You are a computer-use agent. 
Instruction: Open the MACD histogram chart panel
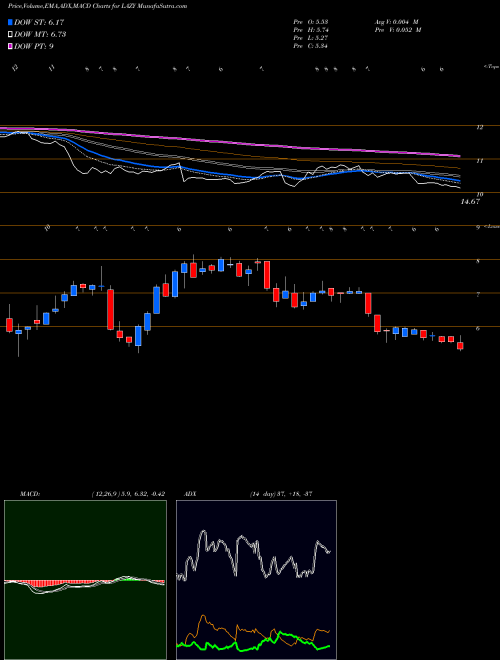(x=85, y=580)
